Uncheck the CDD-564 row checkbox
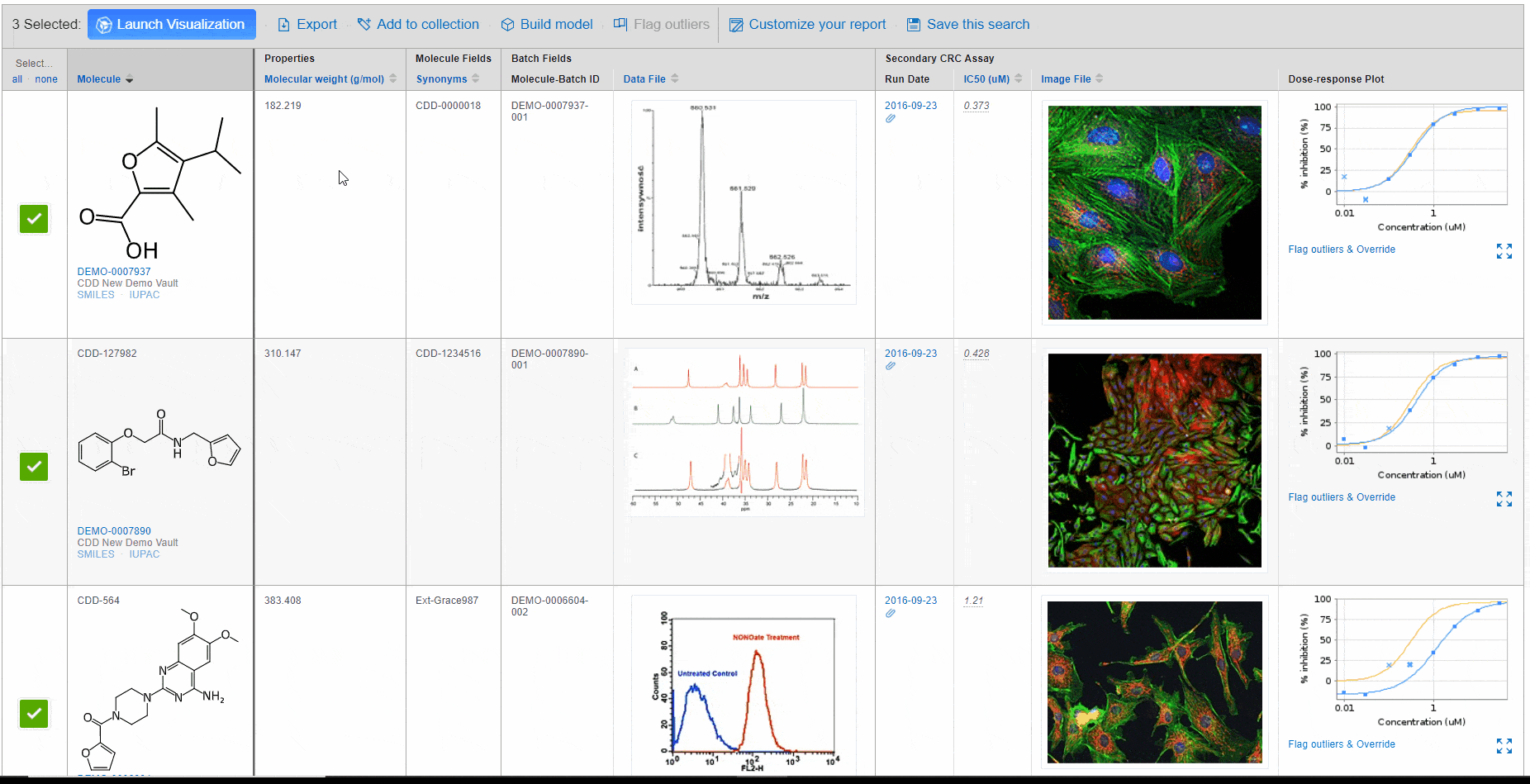Viewport: 1530px width, 784px height. [34, 714]
